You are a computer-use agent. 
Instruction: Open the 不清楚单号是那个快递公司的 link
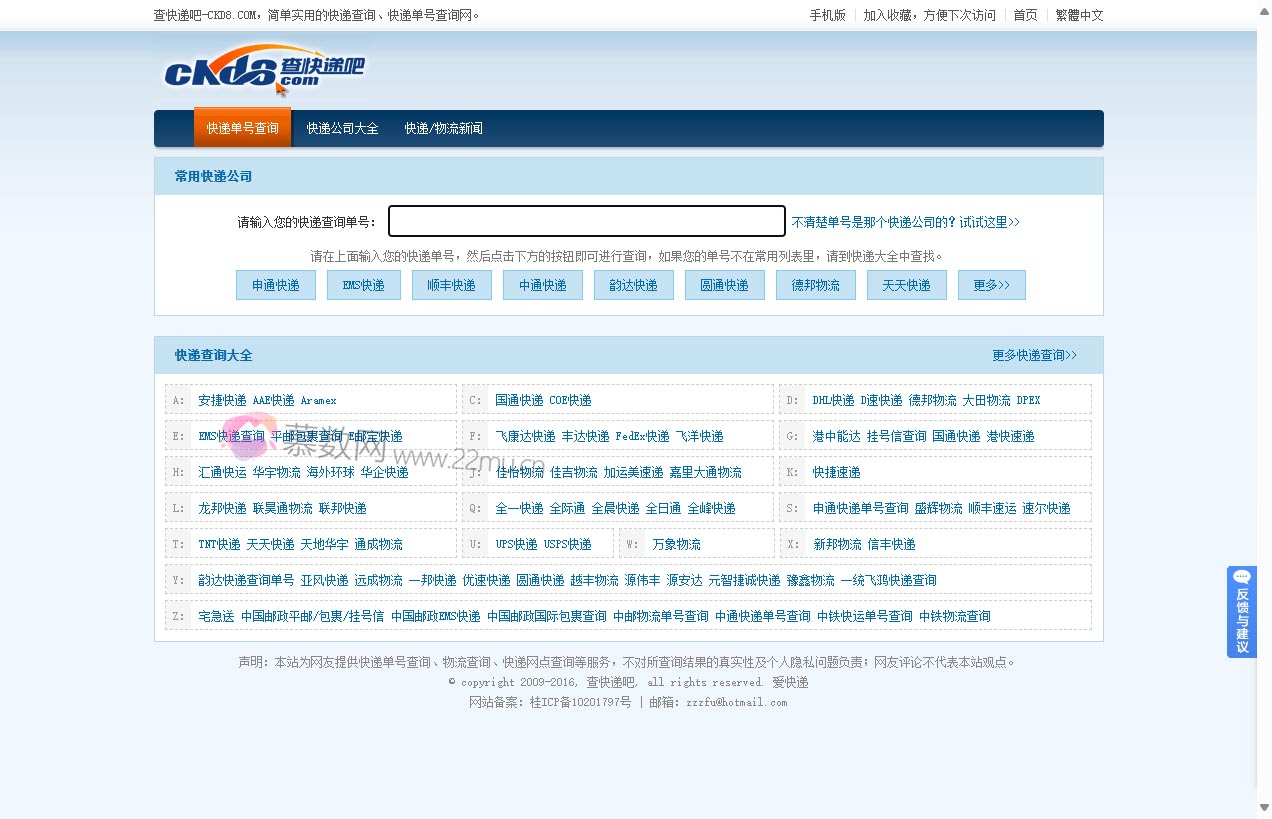tap(905, 222)
